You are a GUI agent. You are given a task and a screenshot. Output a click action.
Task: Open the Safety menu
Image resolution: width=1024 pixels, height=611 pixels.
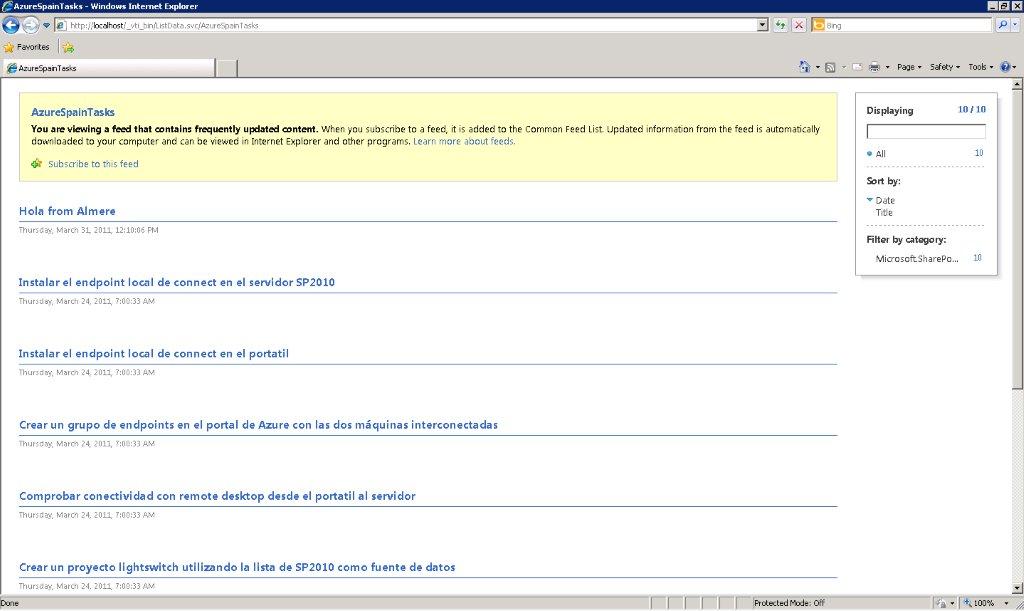click(x=944, y=67)
